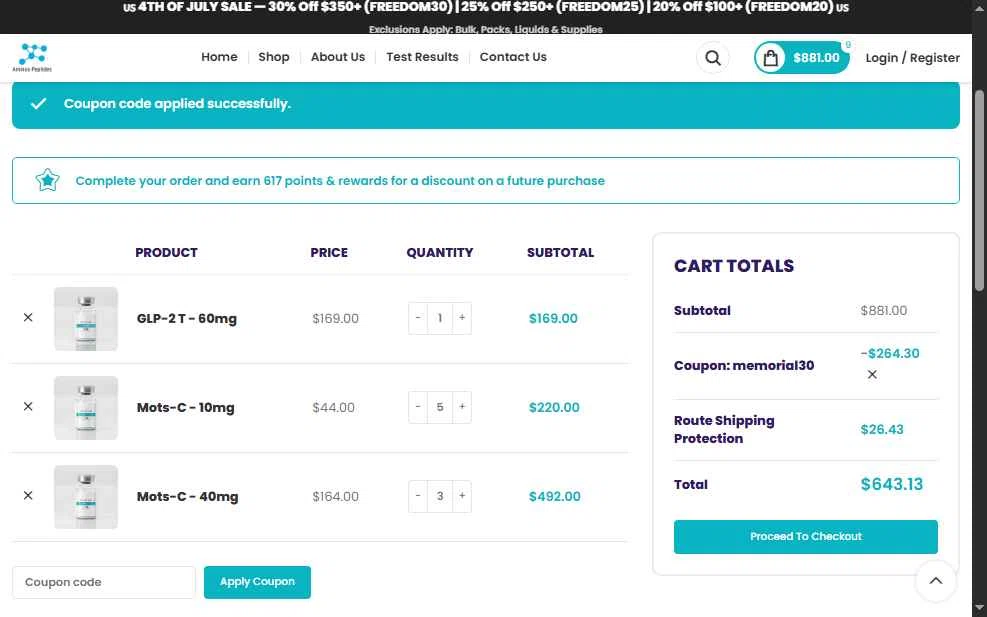Click the -$264.30 coupon discount

pos(889,353)
